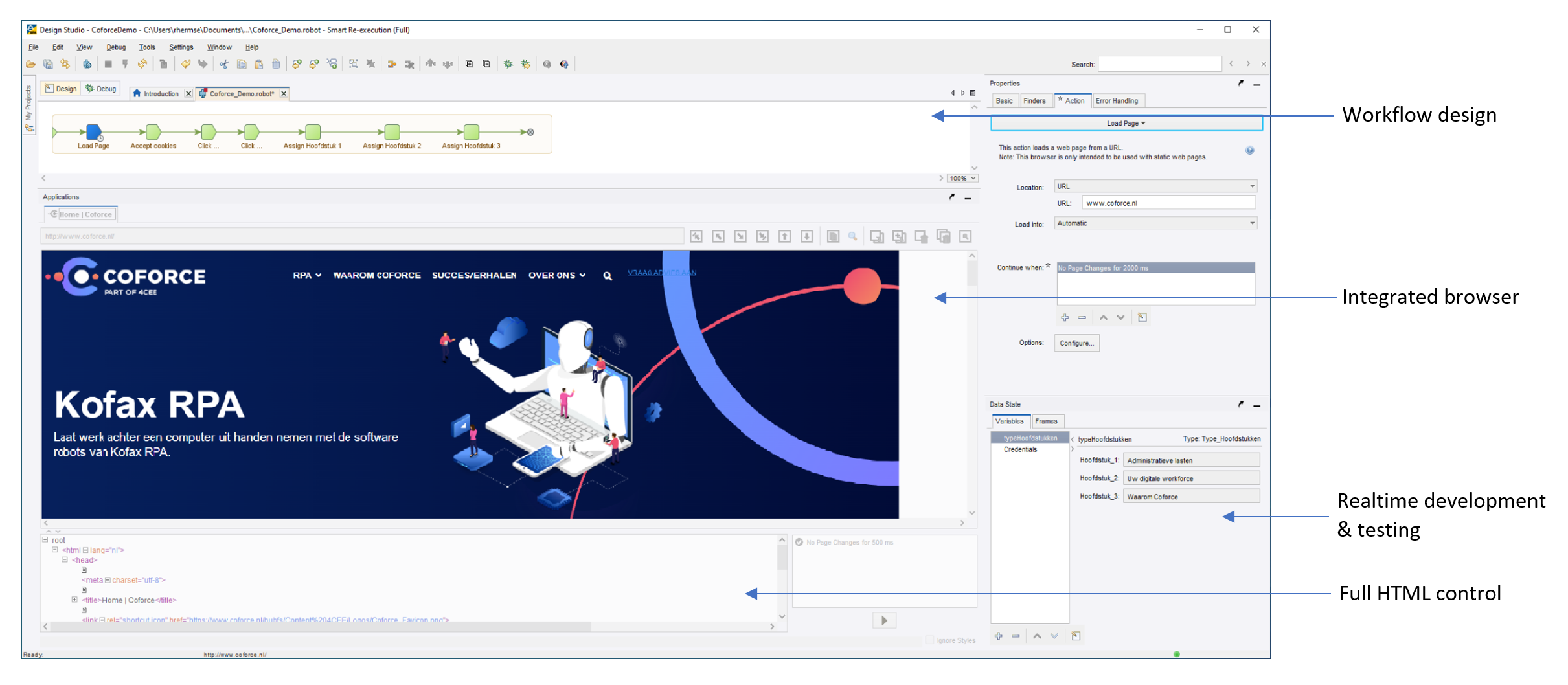Image resolution: width=1568 pixels, height=685 pixels.
Task: Toggle the Ignore Styles checkbox
Action: click(930, 640)
